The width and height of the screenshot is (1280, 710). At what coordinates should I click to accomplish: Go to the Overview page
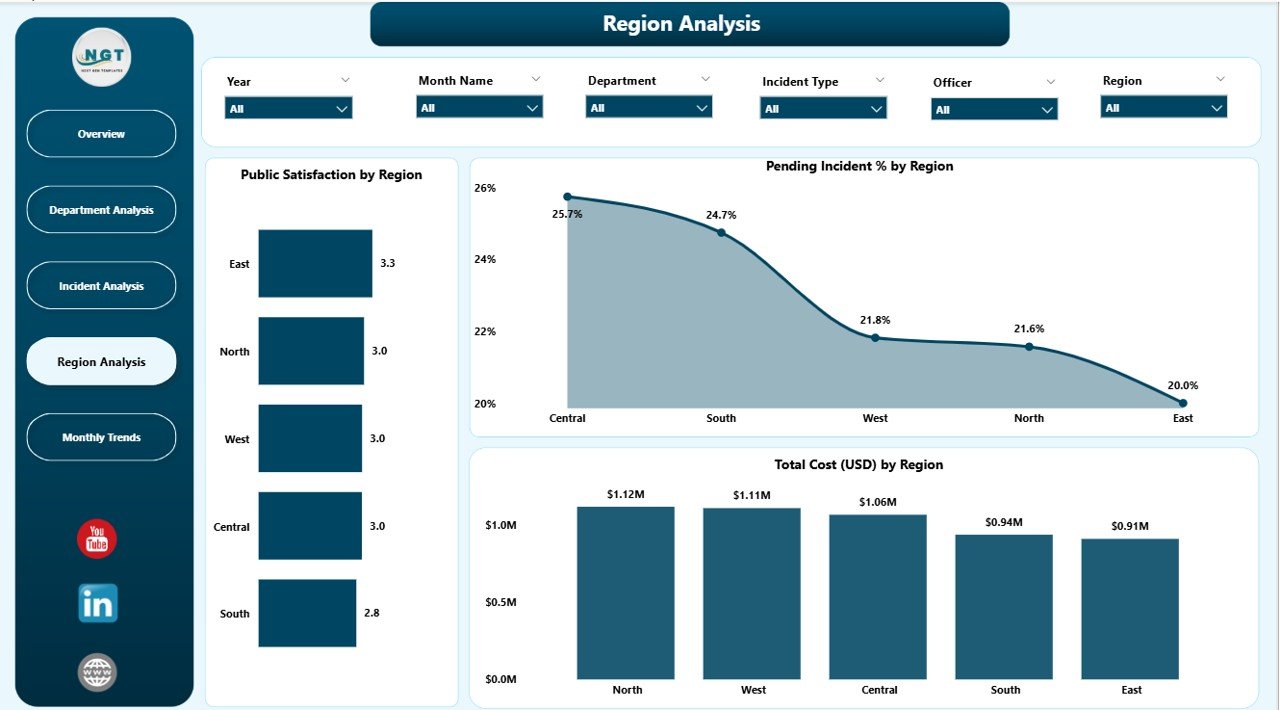101,134
